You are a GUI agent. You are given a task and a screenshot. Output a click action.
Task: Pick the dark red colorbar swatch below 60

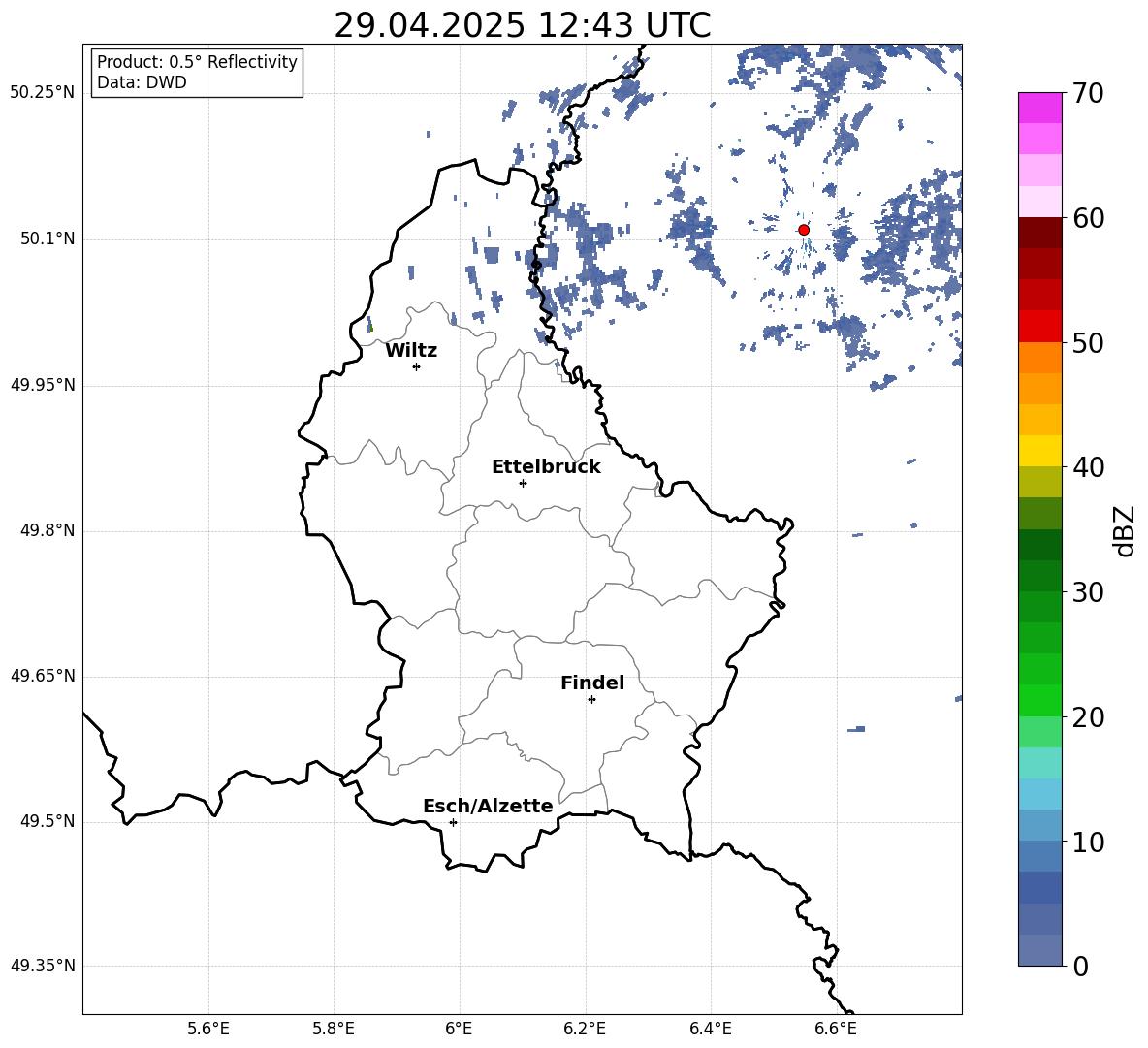[1039, 233]
